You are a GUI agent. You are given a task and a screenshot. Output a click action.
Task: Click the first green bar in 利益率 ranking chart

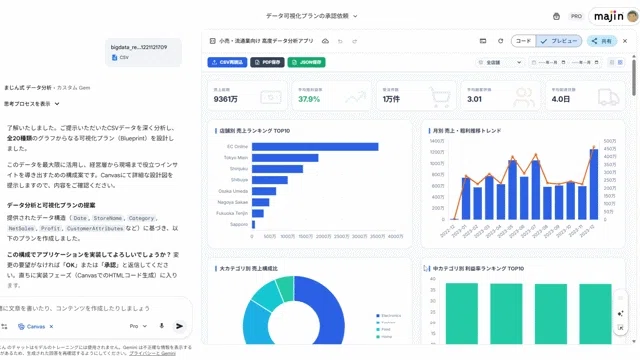(x=462, y=313)
